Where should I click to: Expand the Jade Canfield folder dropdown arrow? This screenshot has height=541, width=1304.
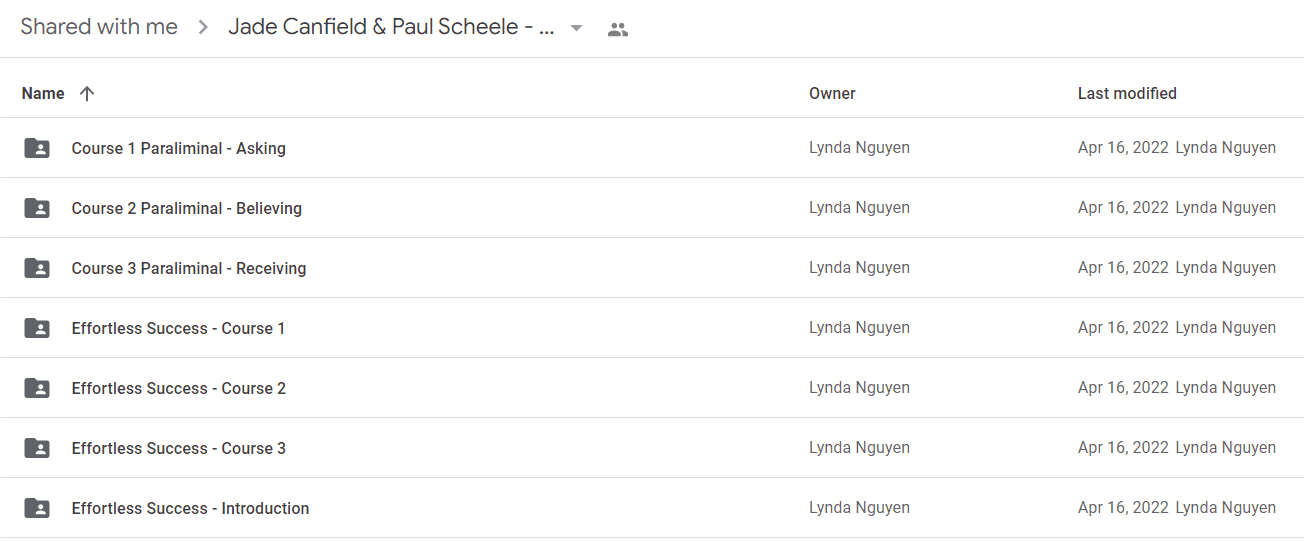[576, 28]
